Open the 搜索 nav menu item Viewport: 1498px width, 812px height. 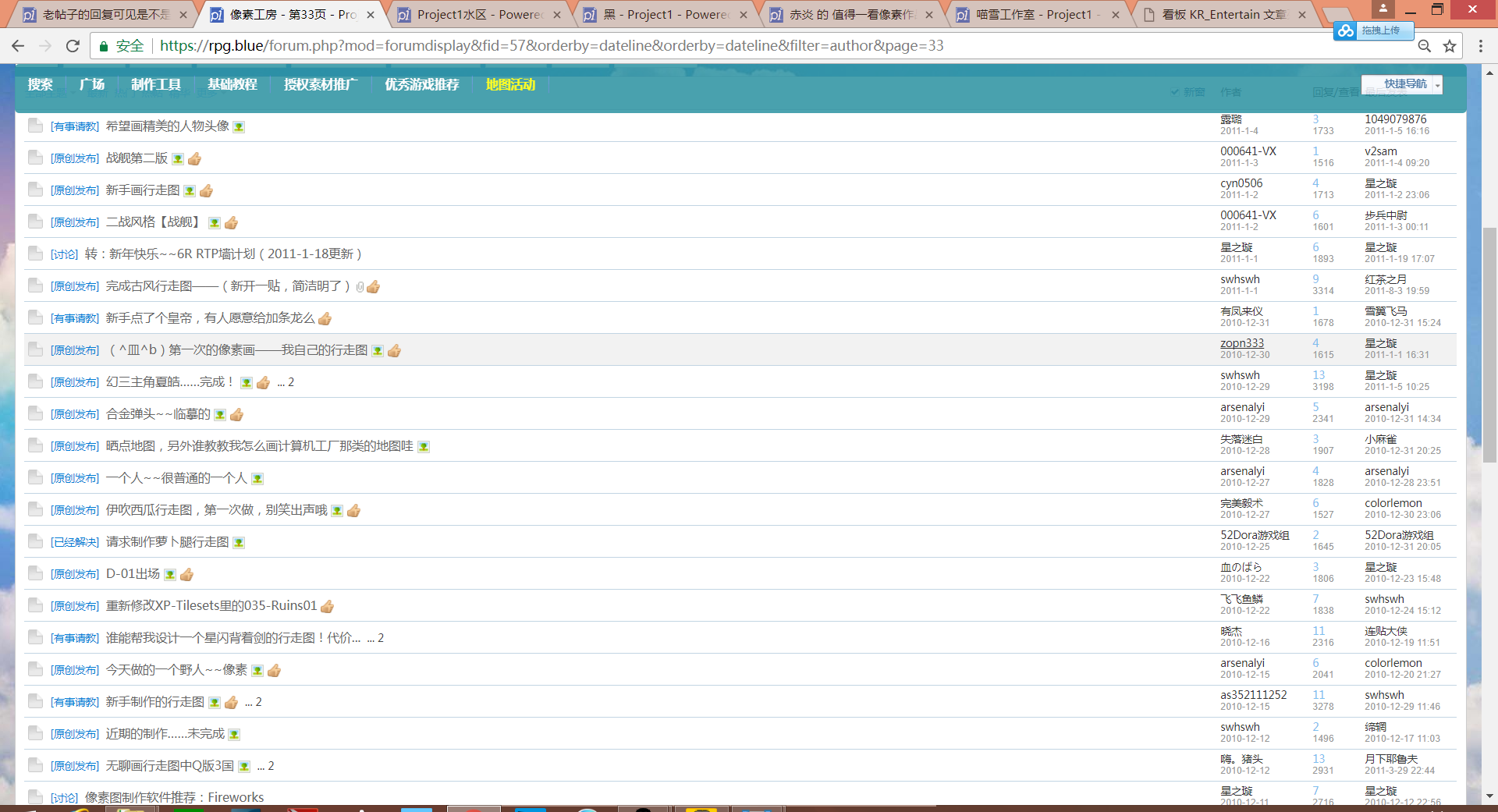pos(40,84)
